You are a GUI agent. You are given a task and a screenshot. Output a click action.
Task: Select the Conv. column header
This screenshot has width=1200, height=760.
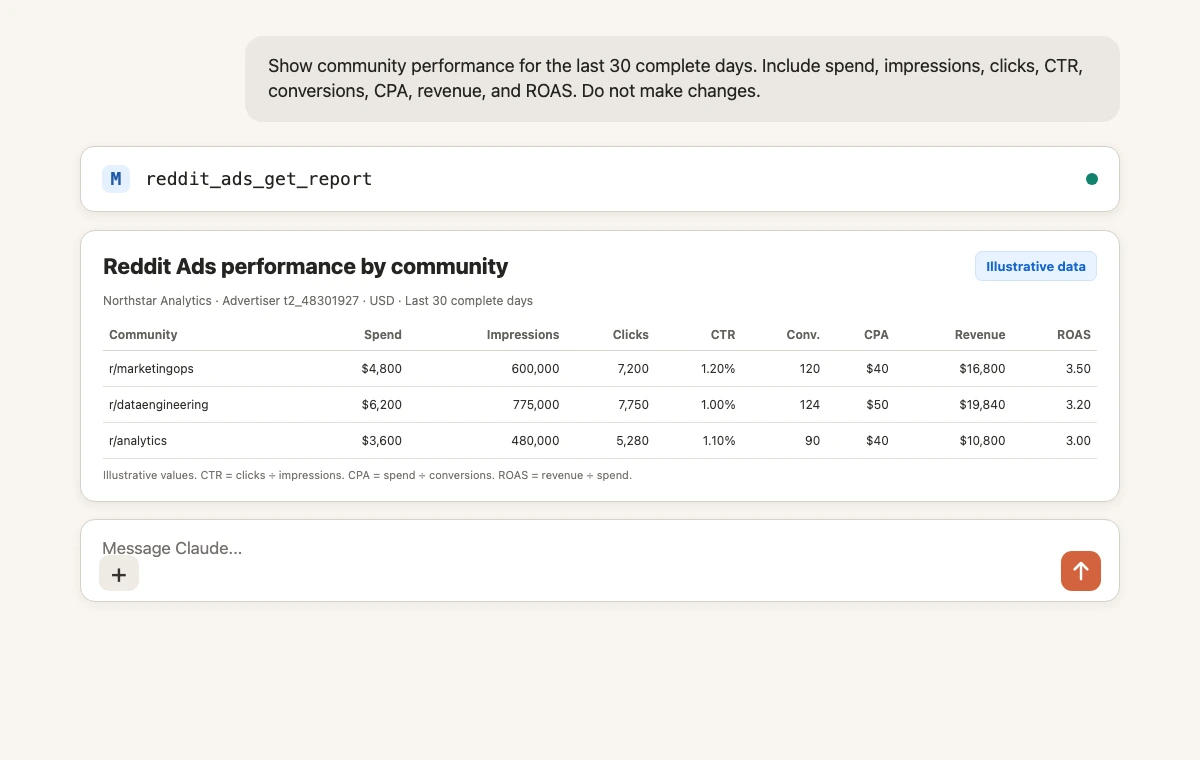click(x=803, y=335)
